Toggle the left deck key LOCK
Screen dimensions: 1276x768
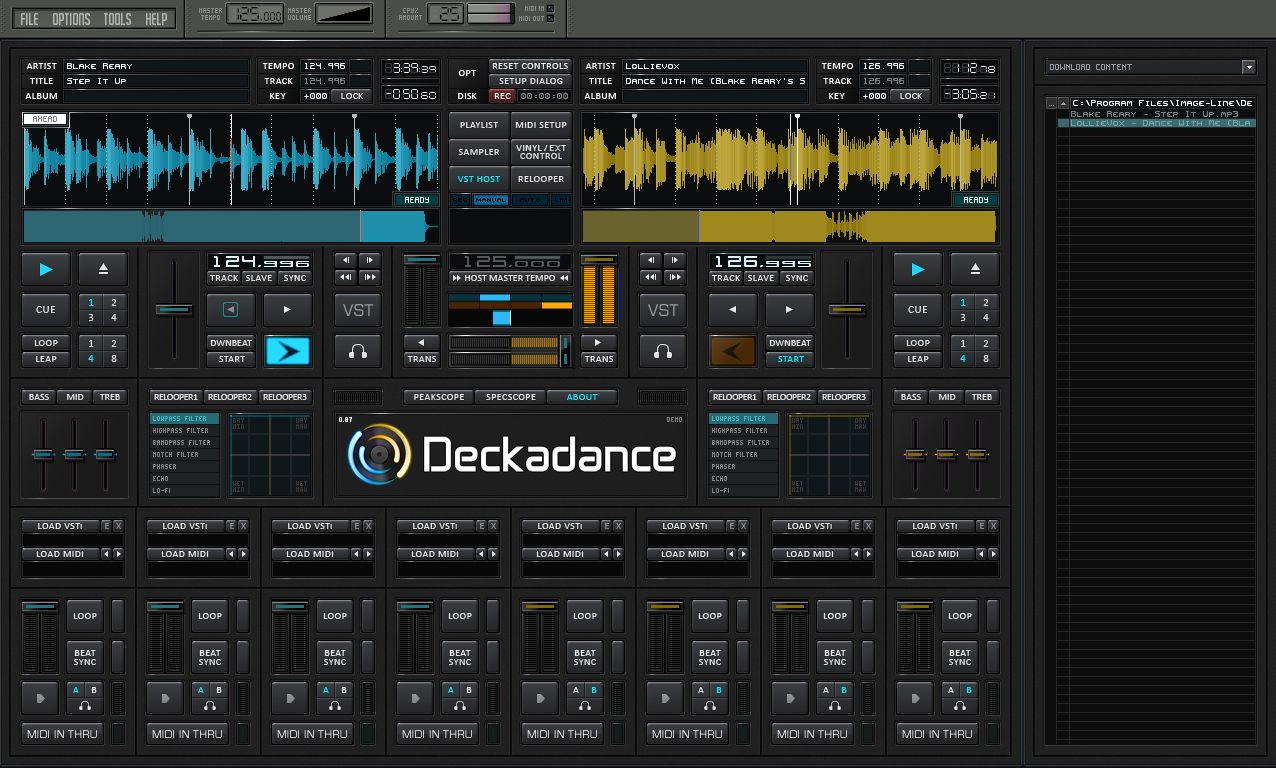click(352, 96)
